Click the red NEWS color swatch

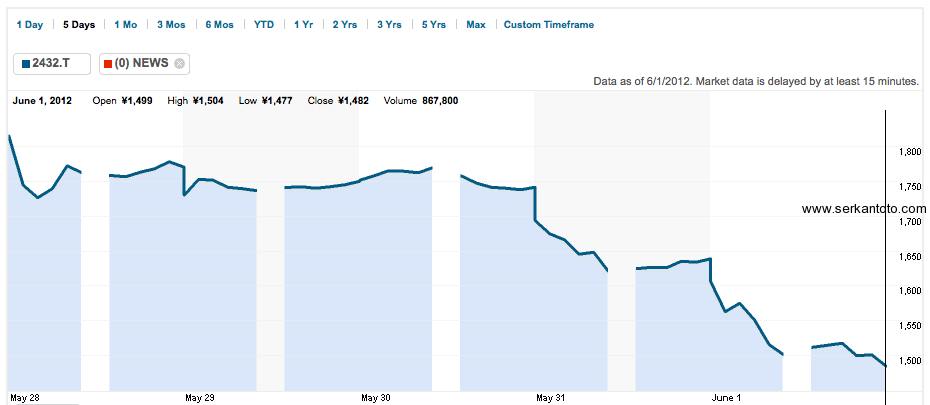coord(108,64)
